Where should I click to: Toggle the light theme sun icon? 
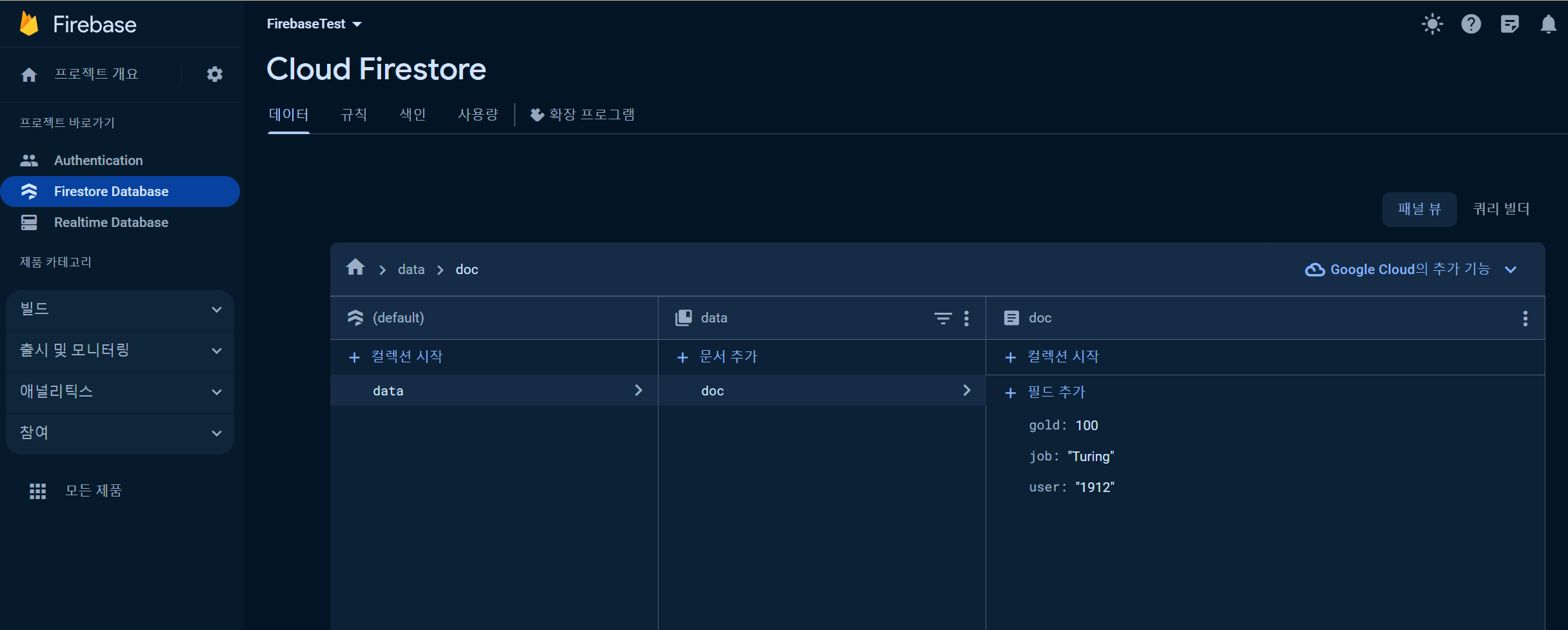(1432, 25)
